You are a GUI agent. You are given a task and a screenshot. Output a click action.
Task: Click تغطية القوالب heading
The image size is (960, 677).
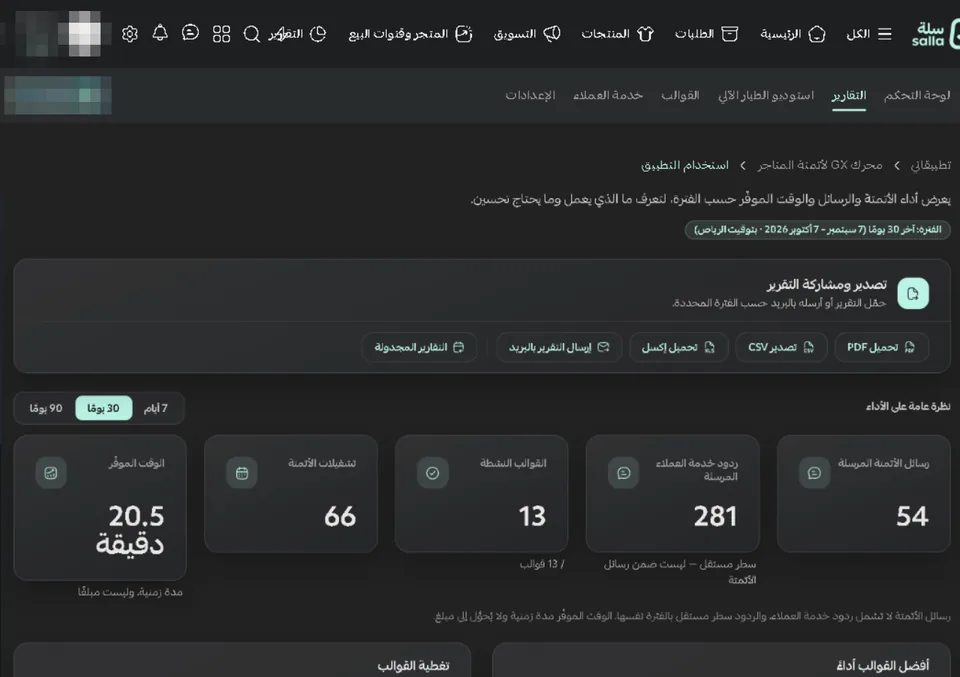click(413, 665)
